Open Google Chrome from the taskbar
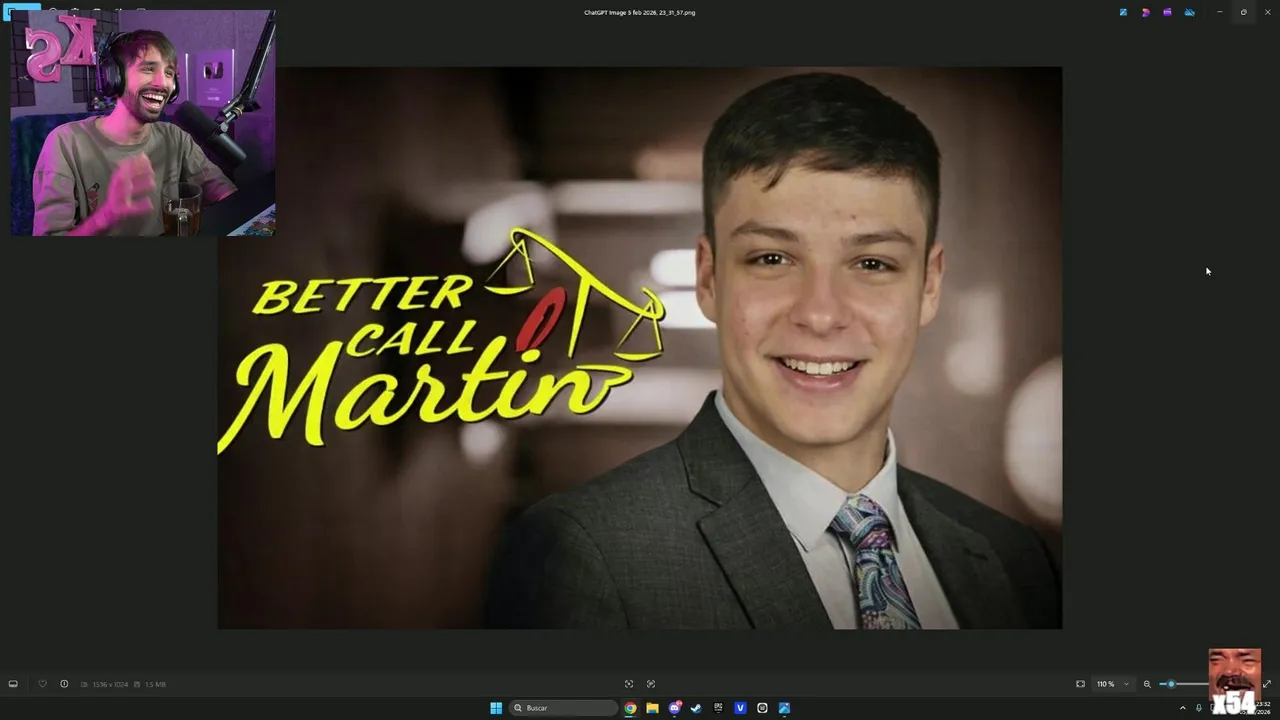Image resolution: width=1280 pixels, height=720 pixels. [x=630, y=708]
